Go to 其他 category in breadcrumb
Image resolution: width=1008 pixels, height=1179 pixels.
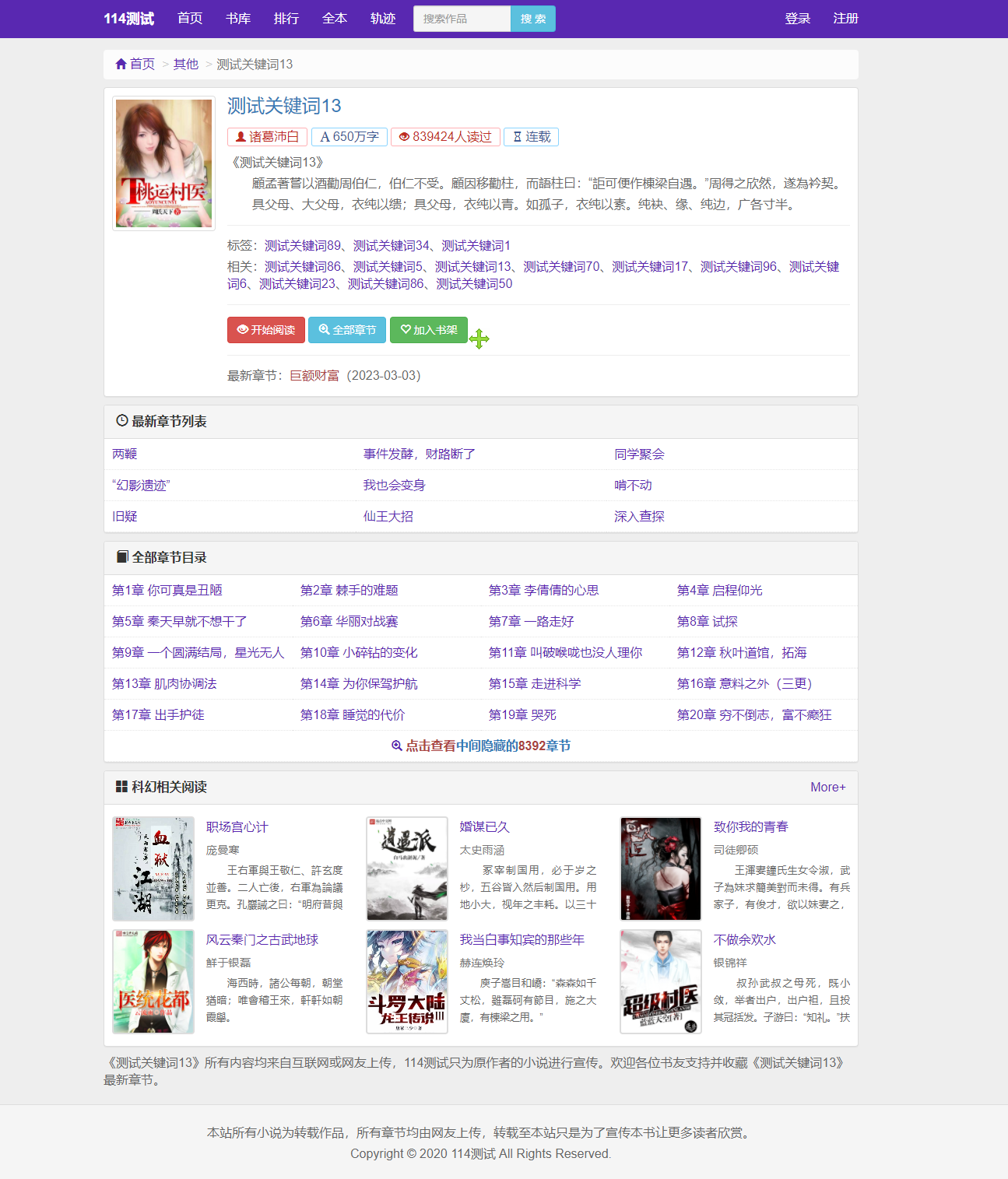pyautogui.click(x=186, y=64)
